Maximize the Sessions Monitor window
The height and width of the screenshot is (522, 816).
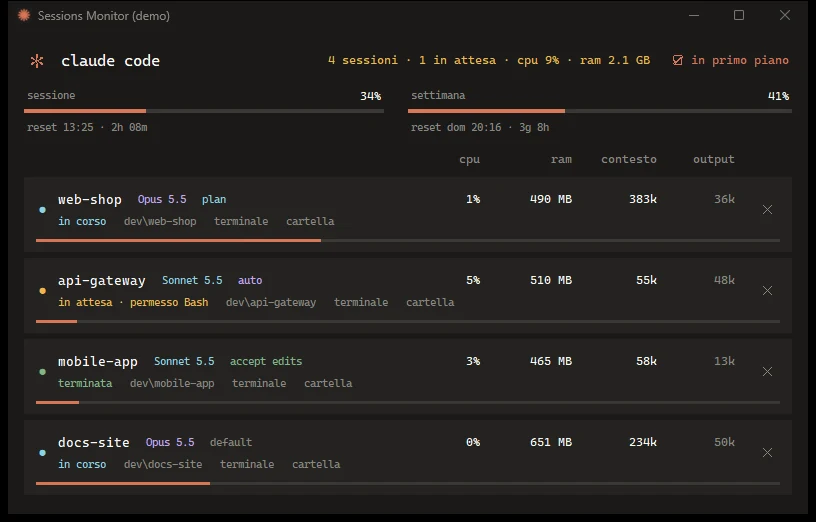coord(739,16)
